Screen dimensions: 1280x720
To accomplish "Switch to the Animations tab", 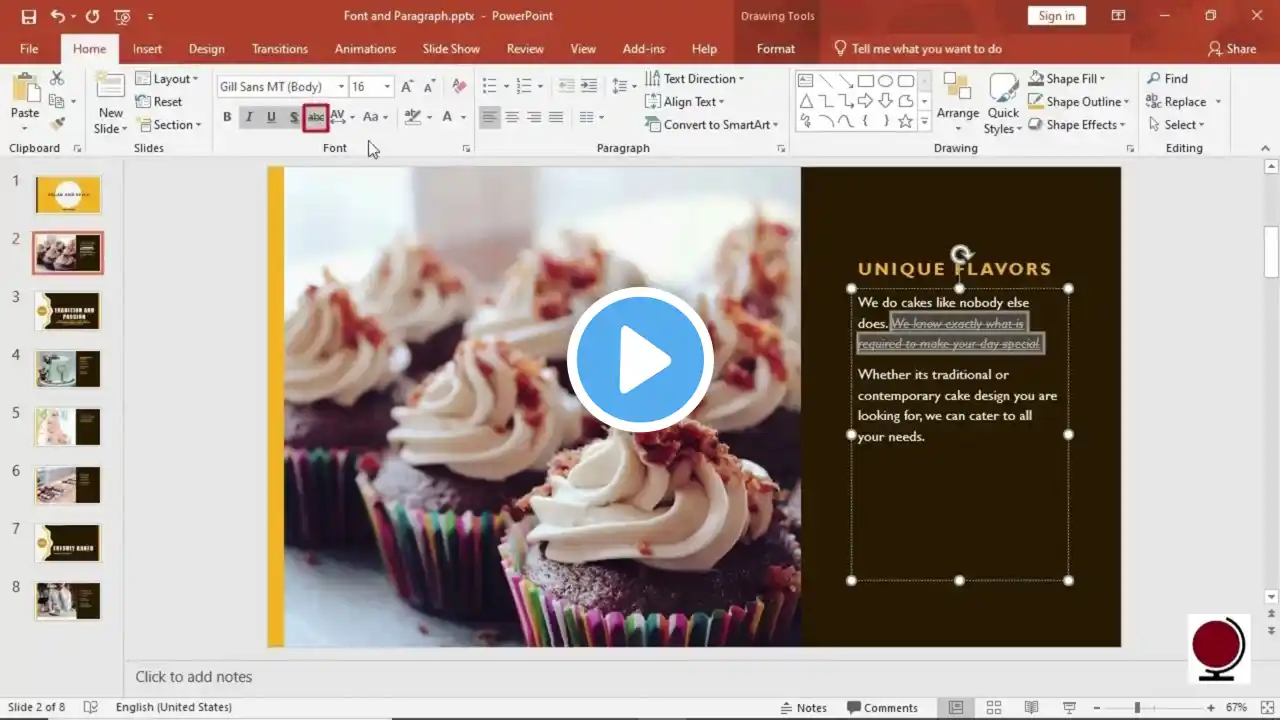I will [365, 49].
